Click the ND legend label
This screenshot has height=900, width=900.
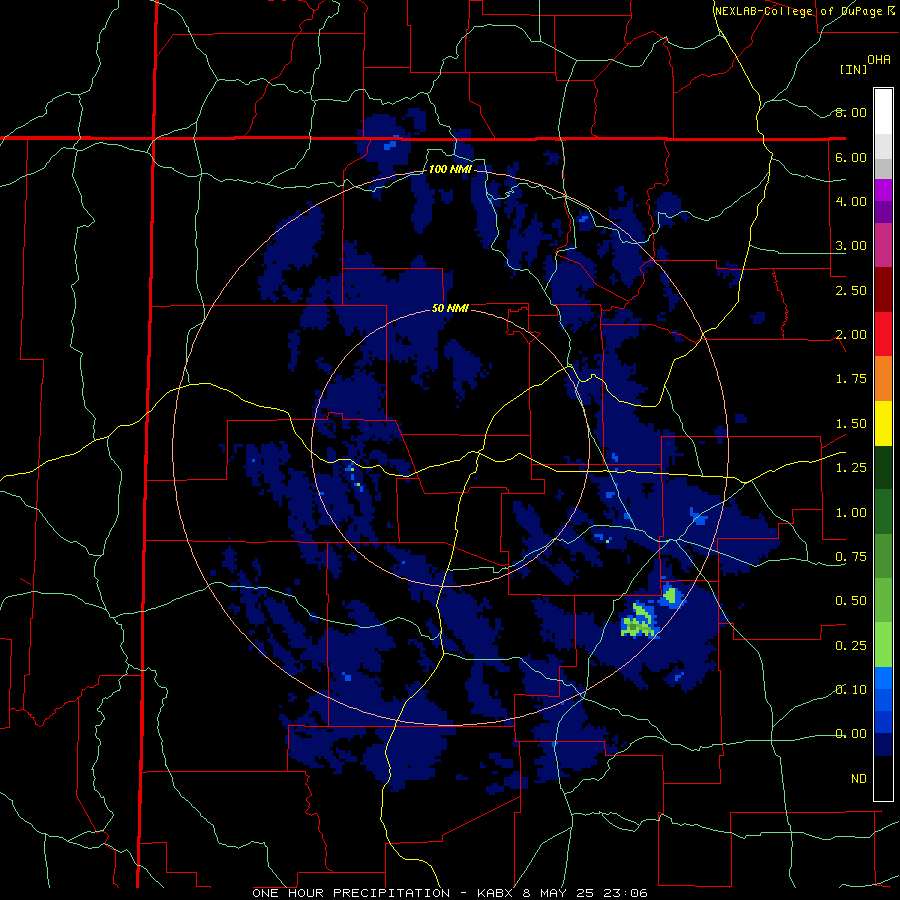pyautogui.click(x=859, y=779)
